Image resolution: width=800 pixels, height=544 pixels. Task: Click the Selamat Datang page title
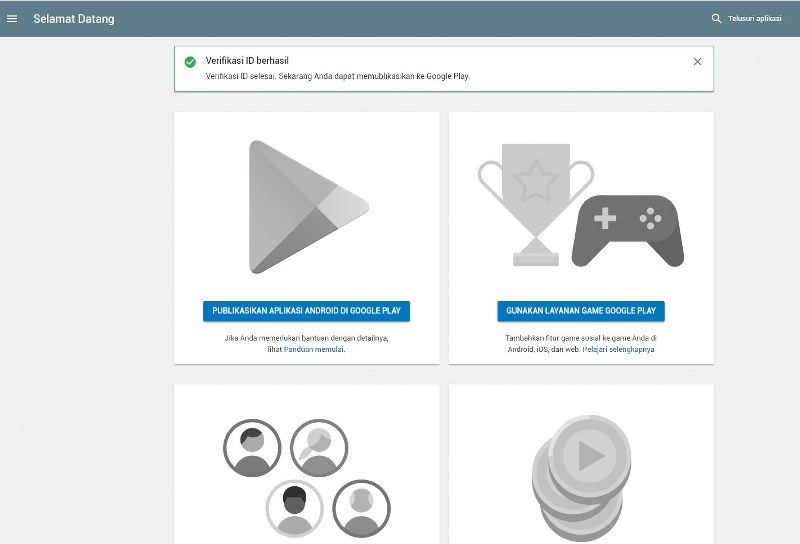[x=74, y=19]
